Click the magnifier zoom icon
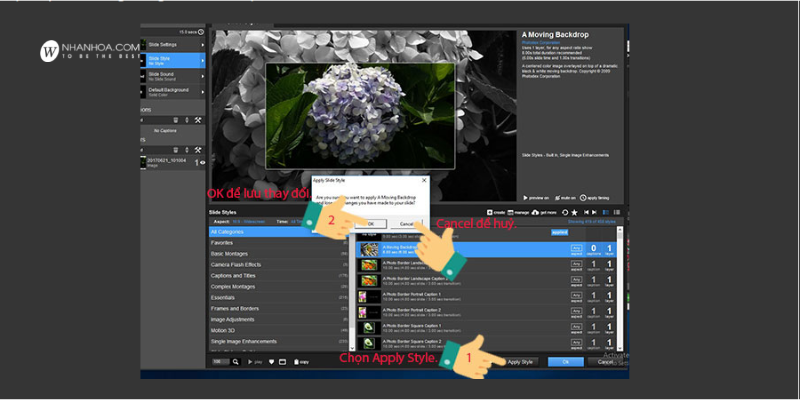This screenshot has width=800, height=400. (x=236, y=362)
